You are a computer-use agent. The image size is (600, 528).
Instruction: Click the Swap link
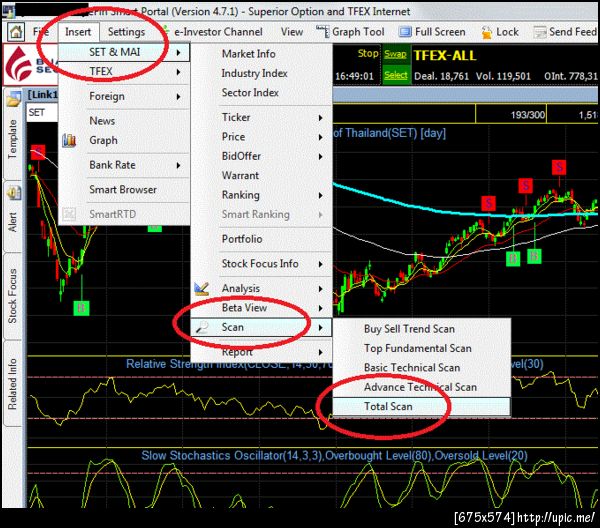coord(395,54)
